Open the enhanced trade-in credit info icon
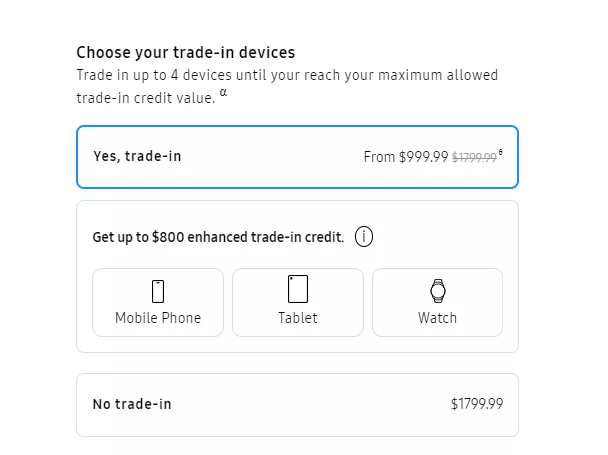 point(364,236)
